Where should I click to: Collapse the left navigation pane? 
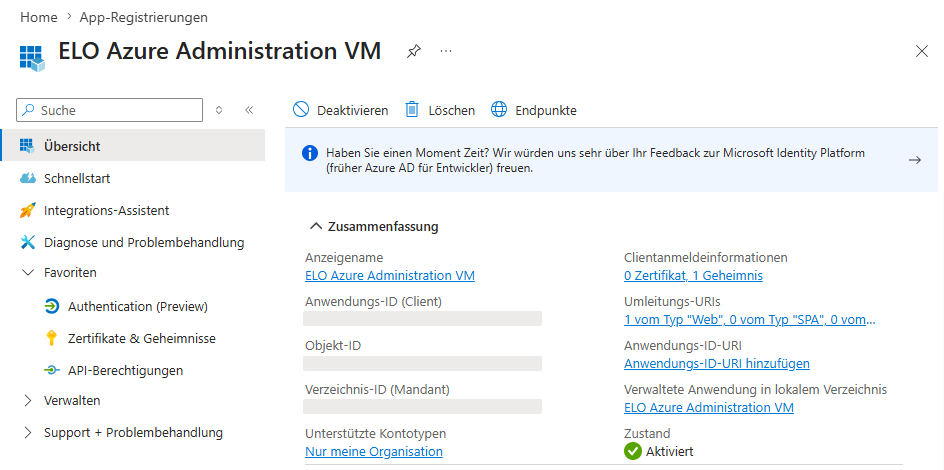[x=249, y=110]
